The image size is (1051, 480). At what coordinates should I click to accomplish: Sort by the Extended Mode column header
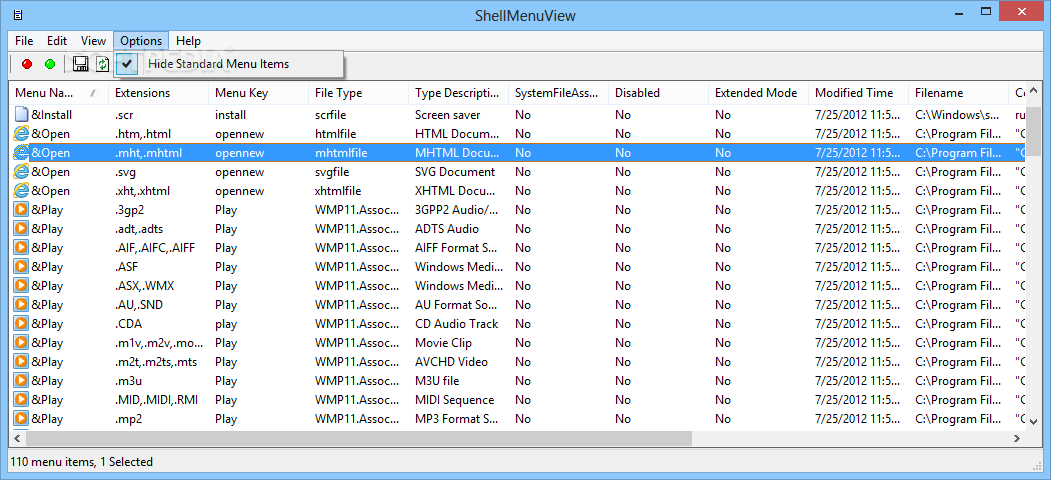pyautogui.click(x=758, y=93)
